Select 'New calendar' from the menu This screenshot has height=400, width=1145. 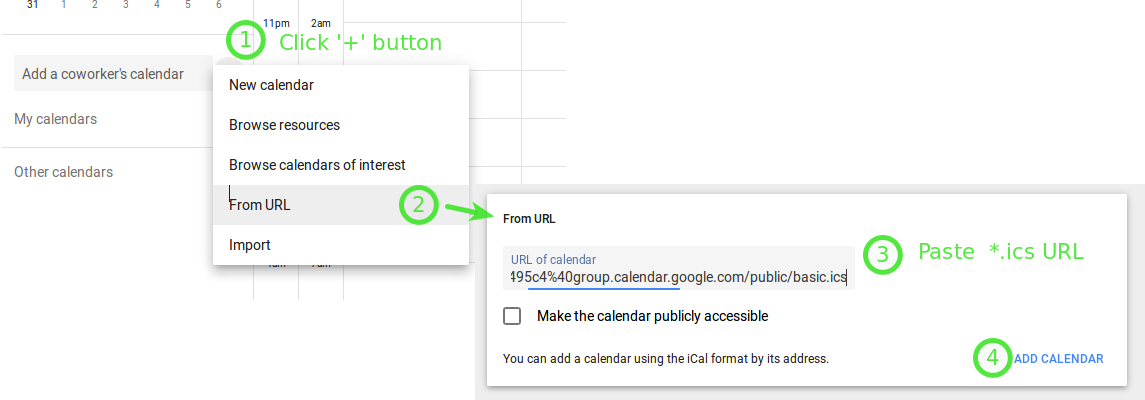click(x=272, y=85)
